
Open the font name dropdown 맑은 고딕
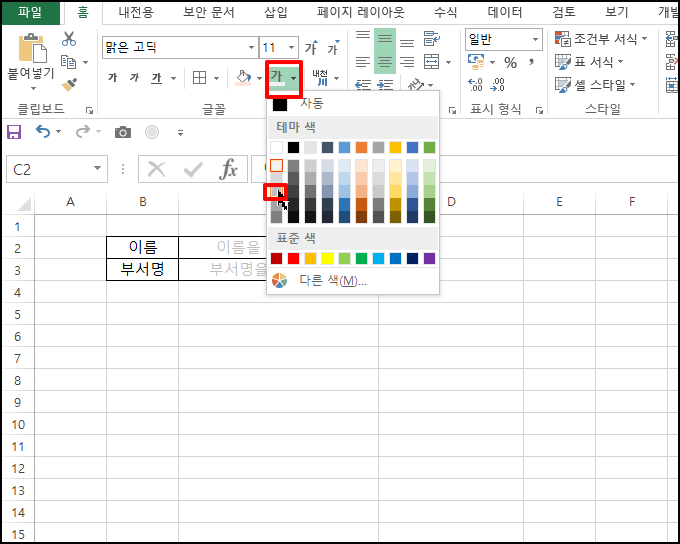click(x=252, y=47)
